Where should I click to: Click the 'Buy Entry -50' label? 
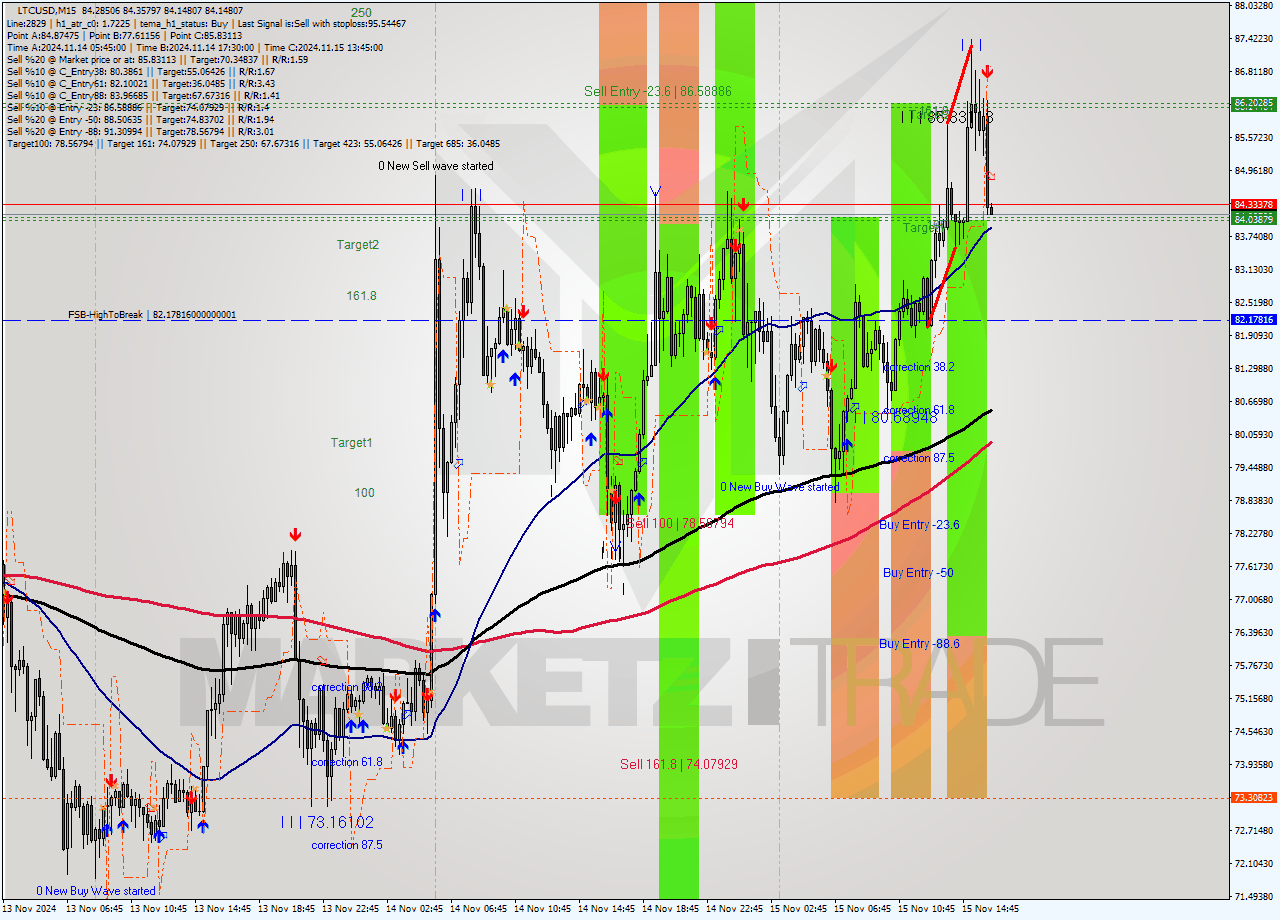point(917,573)
